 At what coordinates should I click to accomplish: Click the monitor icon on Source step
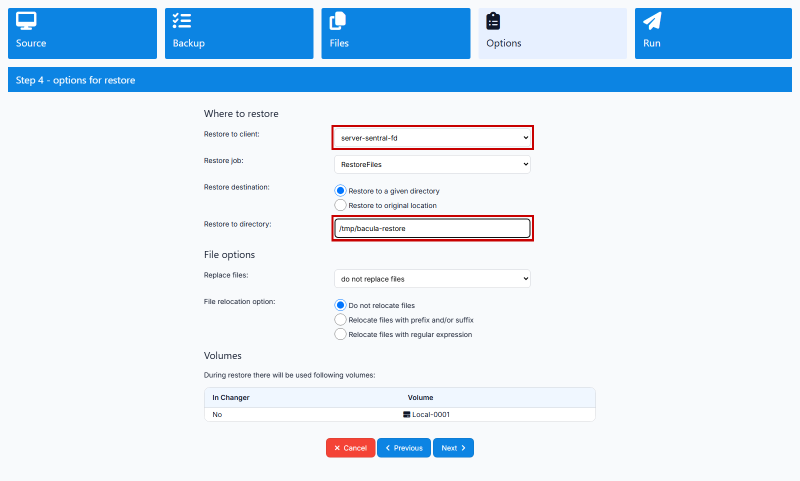(x=26, y=21)
